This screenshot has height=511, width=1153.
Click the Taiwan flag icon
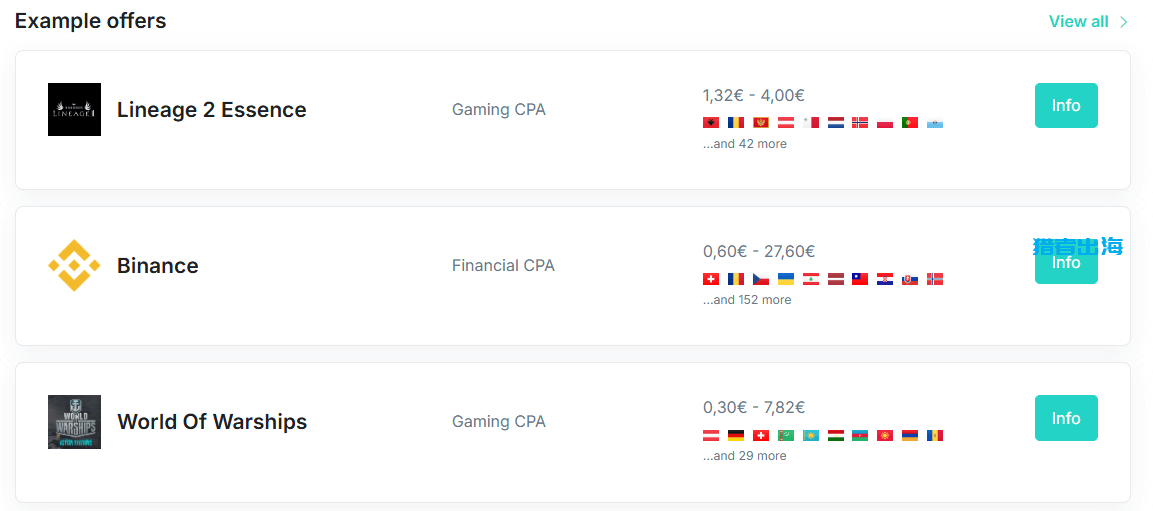coord(860,279)
